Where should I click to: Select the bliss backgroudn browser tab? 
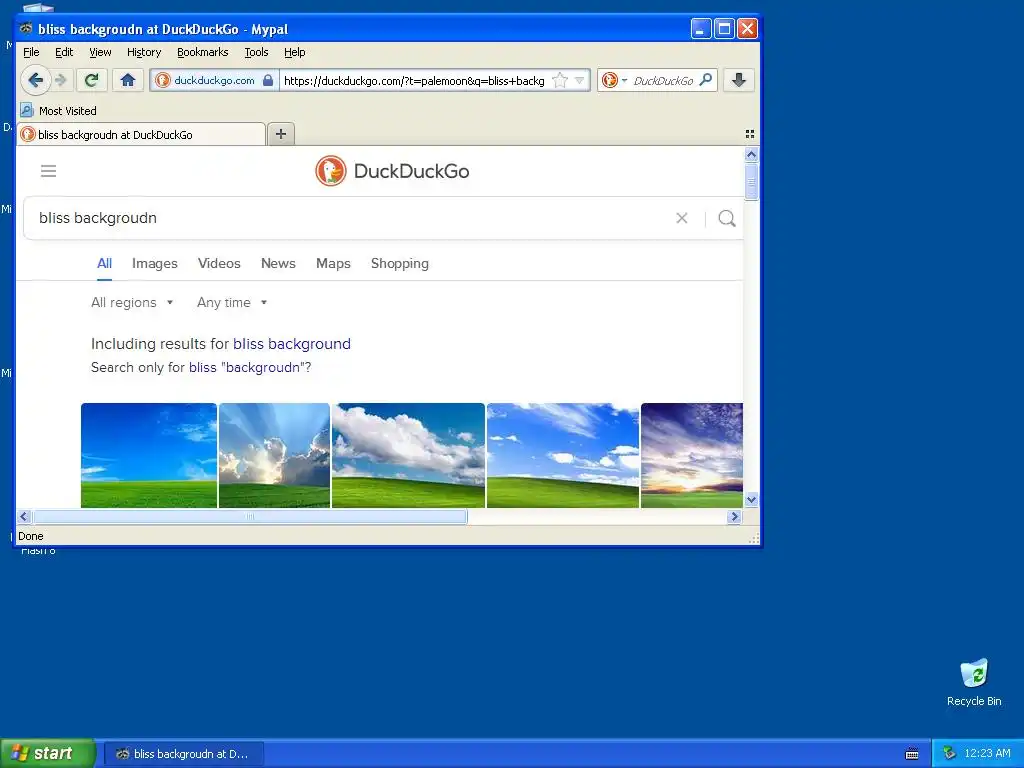pos(141,135)
